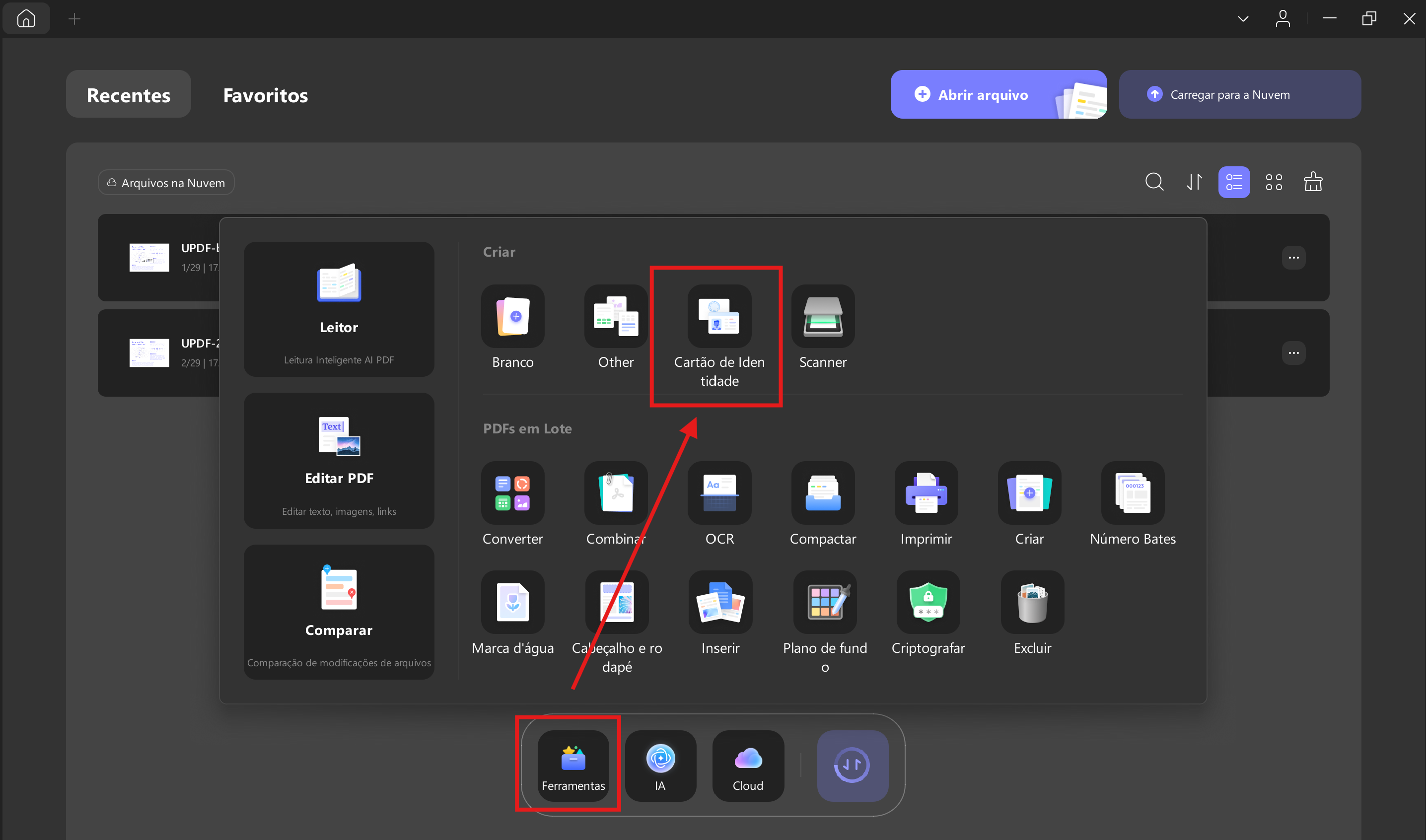Switch to the Favoritos tab
Image resolution: width=1426 pixels, height=840 pixels.
tap(266, 94)
